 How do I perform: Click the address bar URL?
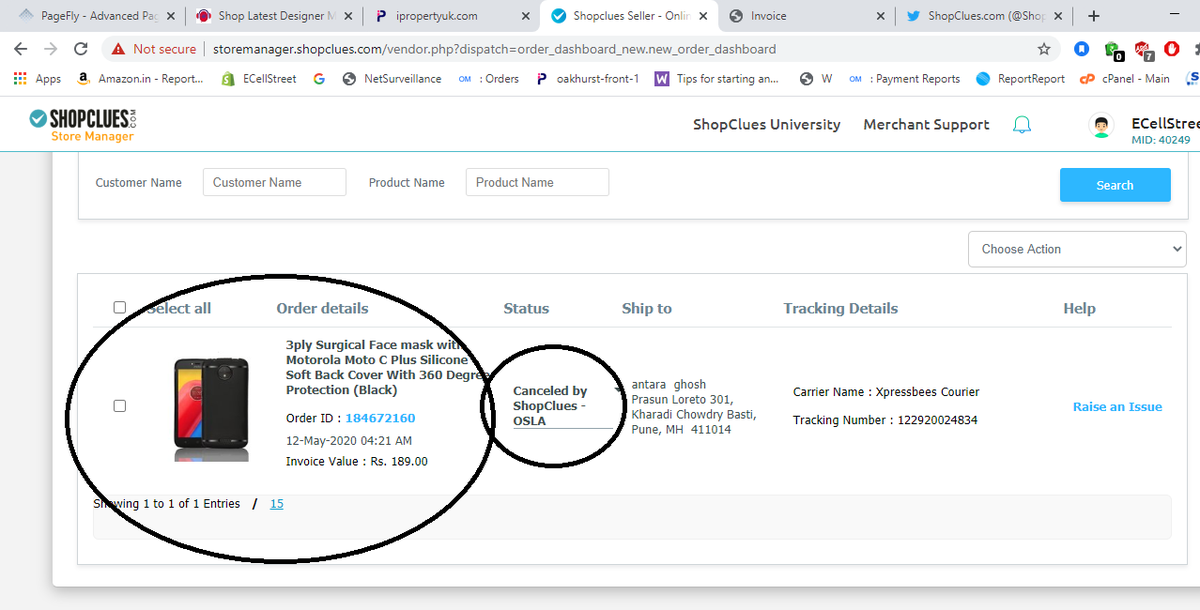tap(494, 48)
